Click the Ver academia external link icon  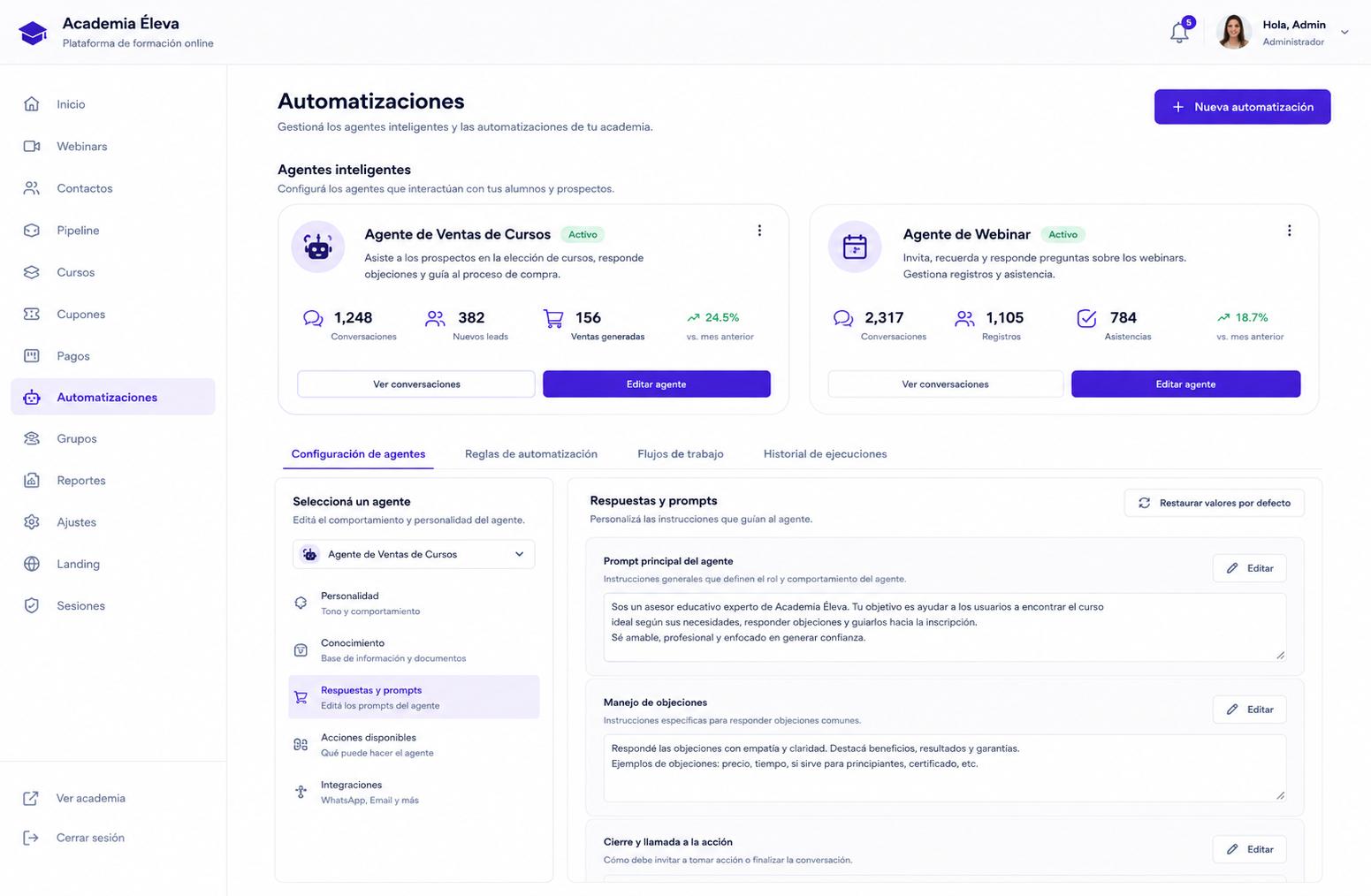pos(31,799)
